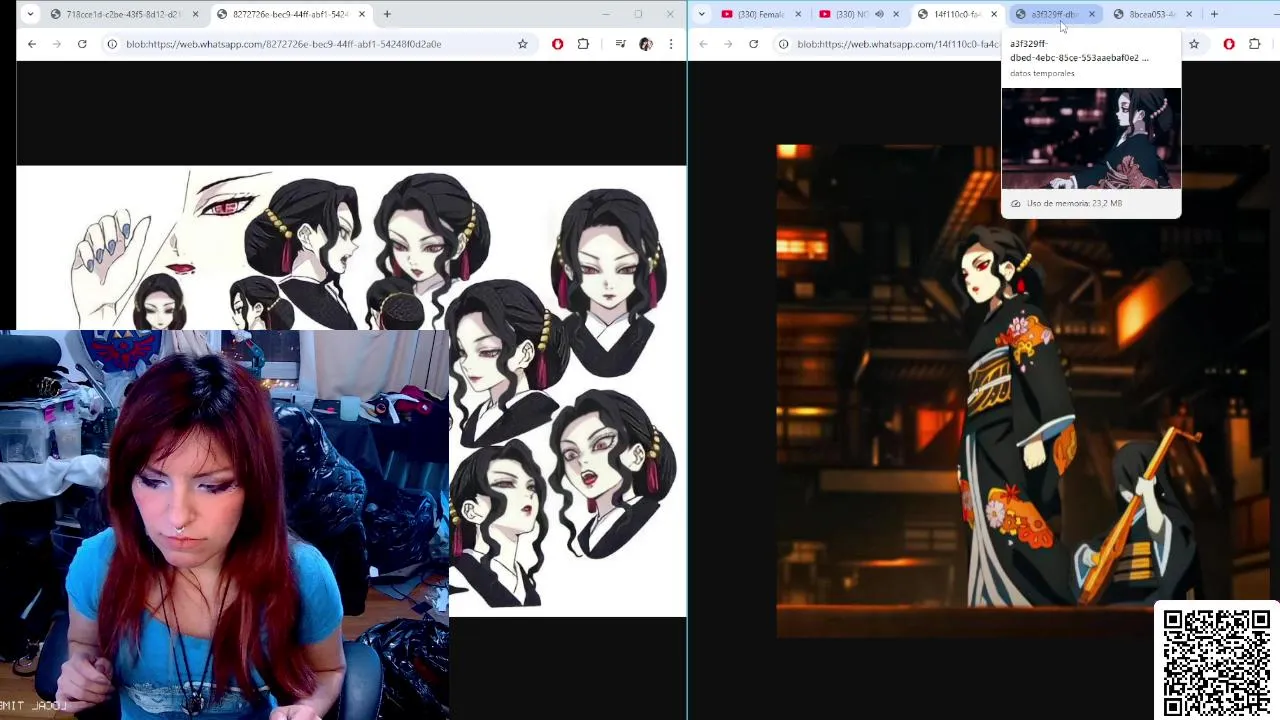Close the '(330) NC' YouTube tab
The image size is (1280, 720).
click(896, 14)
